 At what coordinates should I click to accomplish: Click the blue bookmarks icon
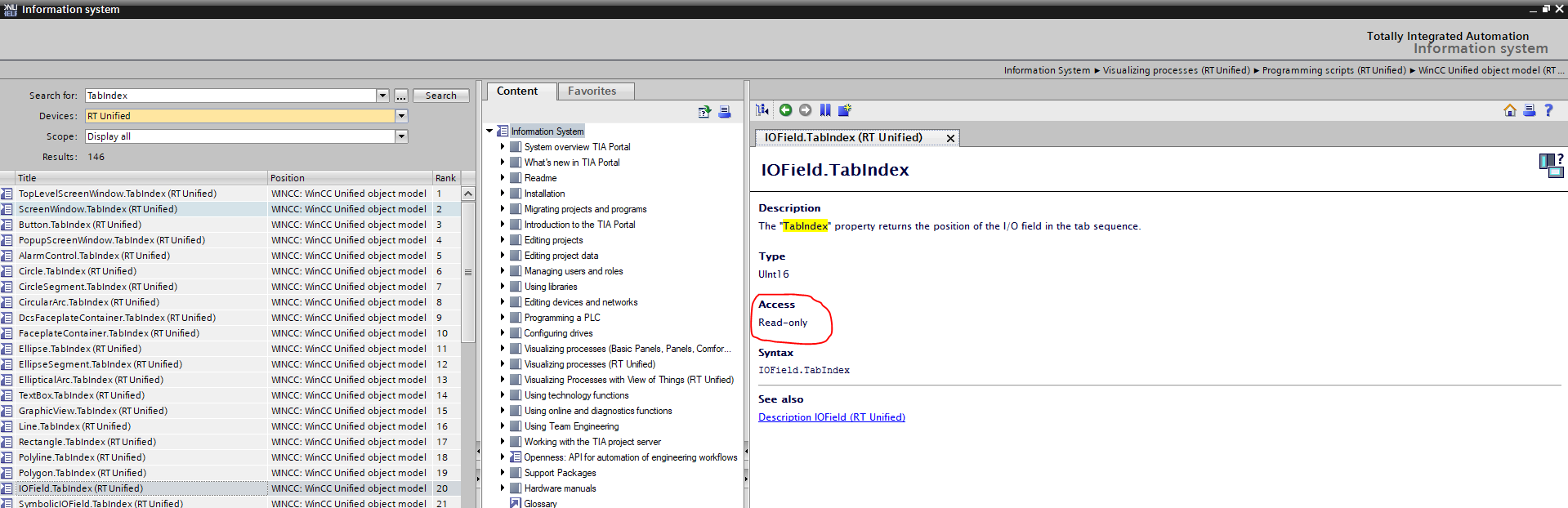[x=825, y=110]
